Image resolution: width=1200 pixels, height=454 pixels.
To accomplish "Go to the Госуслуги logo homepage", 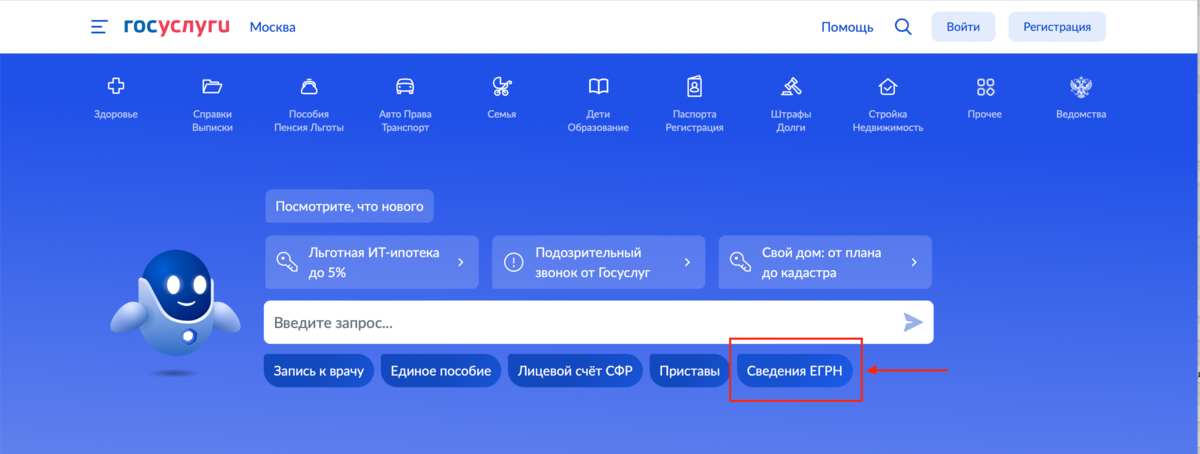I will pyautogui.click(x=176, y=26).
